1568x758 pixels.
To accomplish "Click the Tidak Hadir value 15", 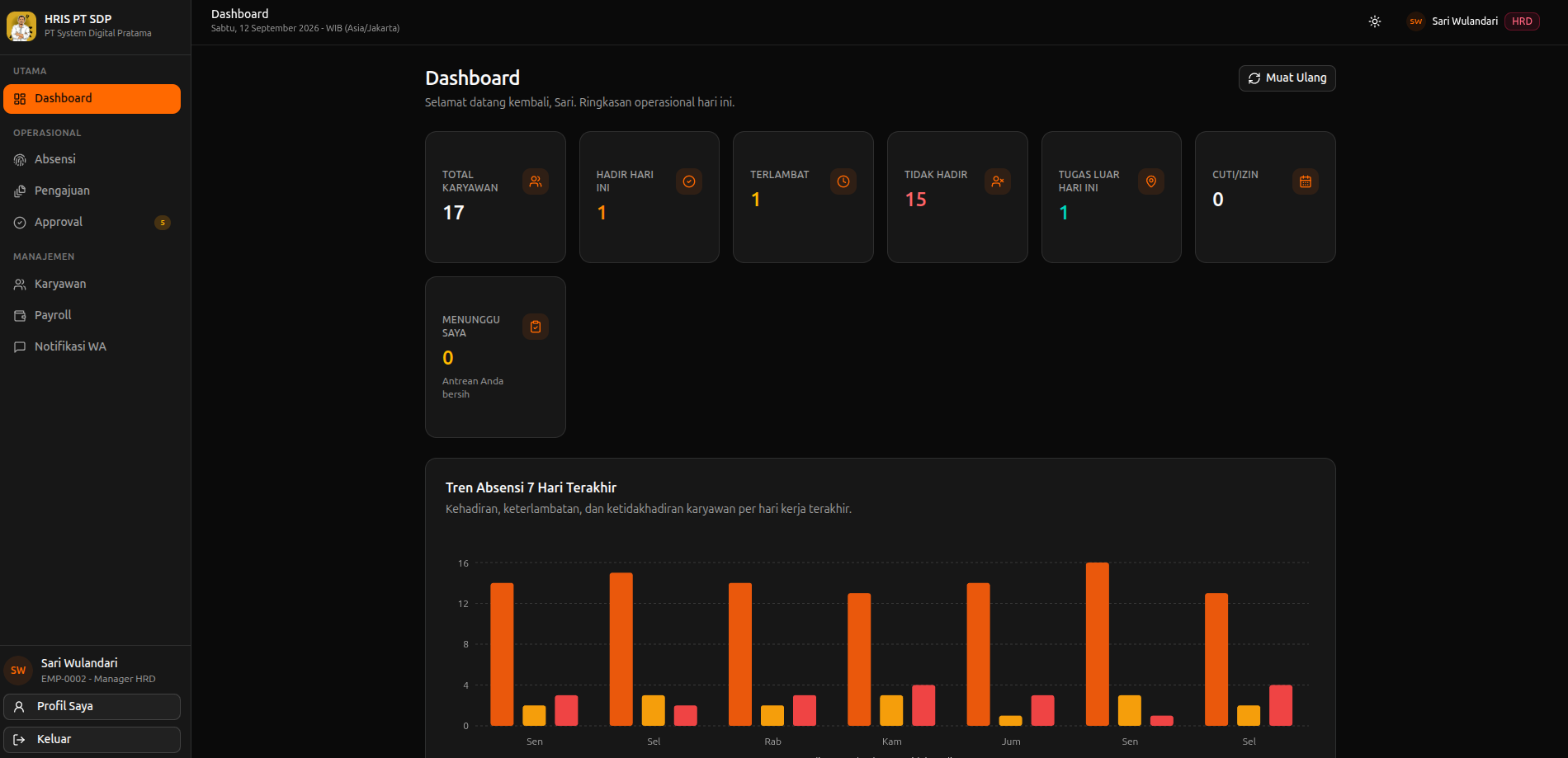I will 915,200.
